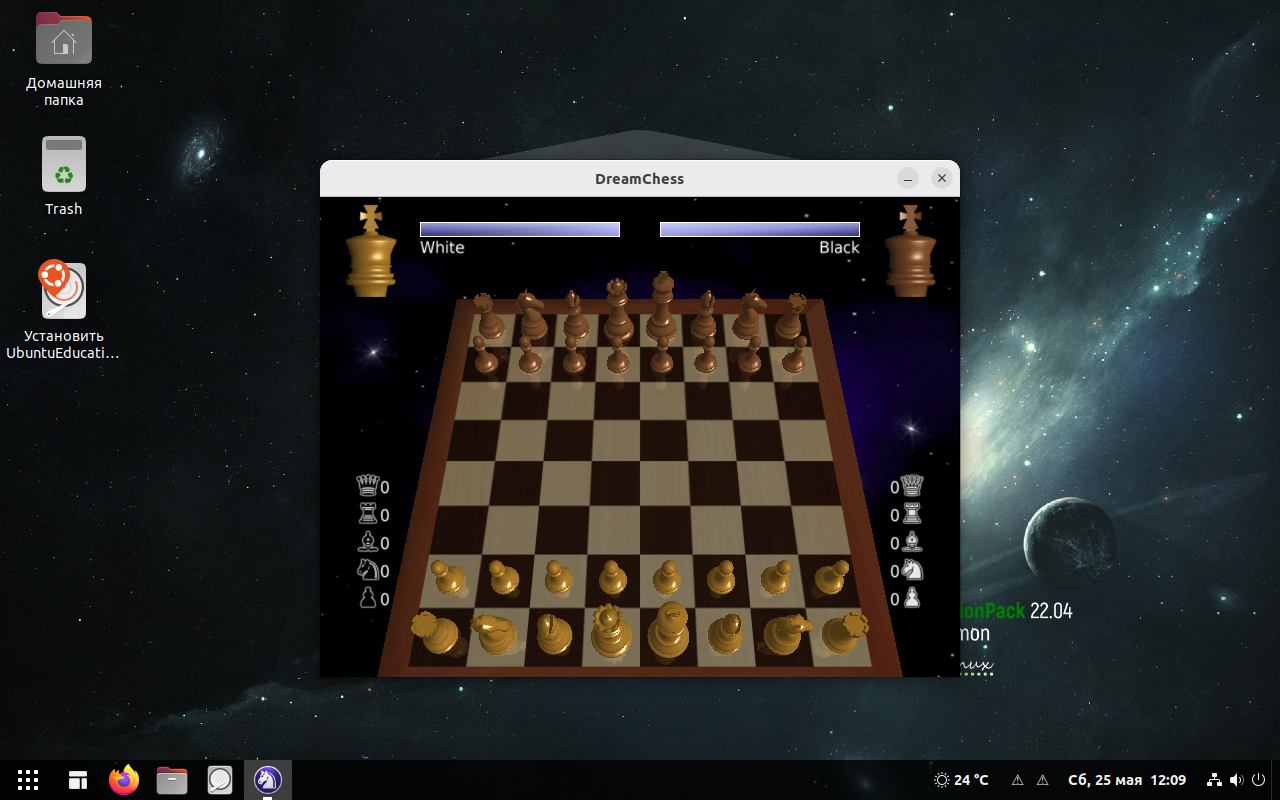Image resolution: width=1280 pixels, height=800 pixels.
Task: Choose the white bishop on f1
Action: 725,633
